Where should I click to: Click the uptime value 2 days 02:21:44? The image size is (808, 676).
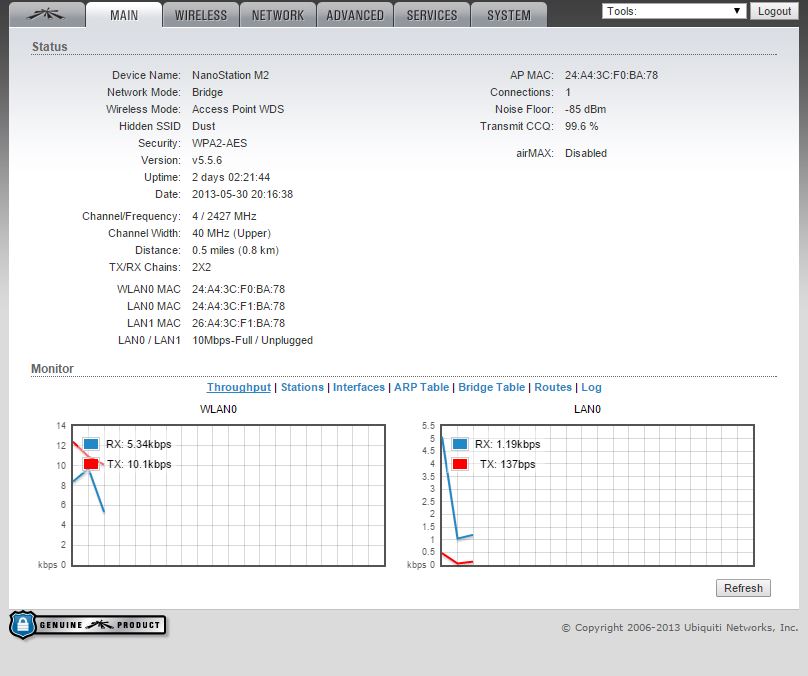pos(231,177)
